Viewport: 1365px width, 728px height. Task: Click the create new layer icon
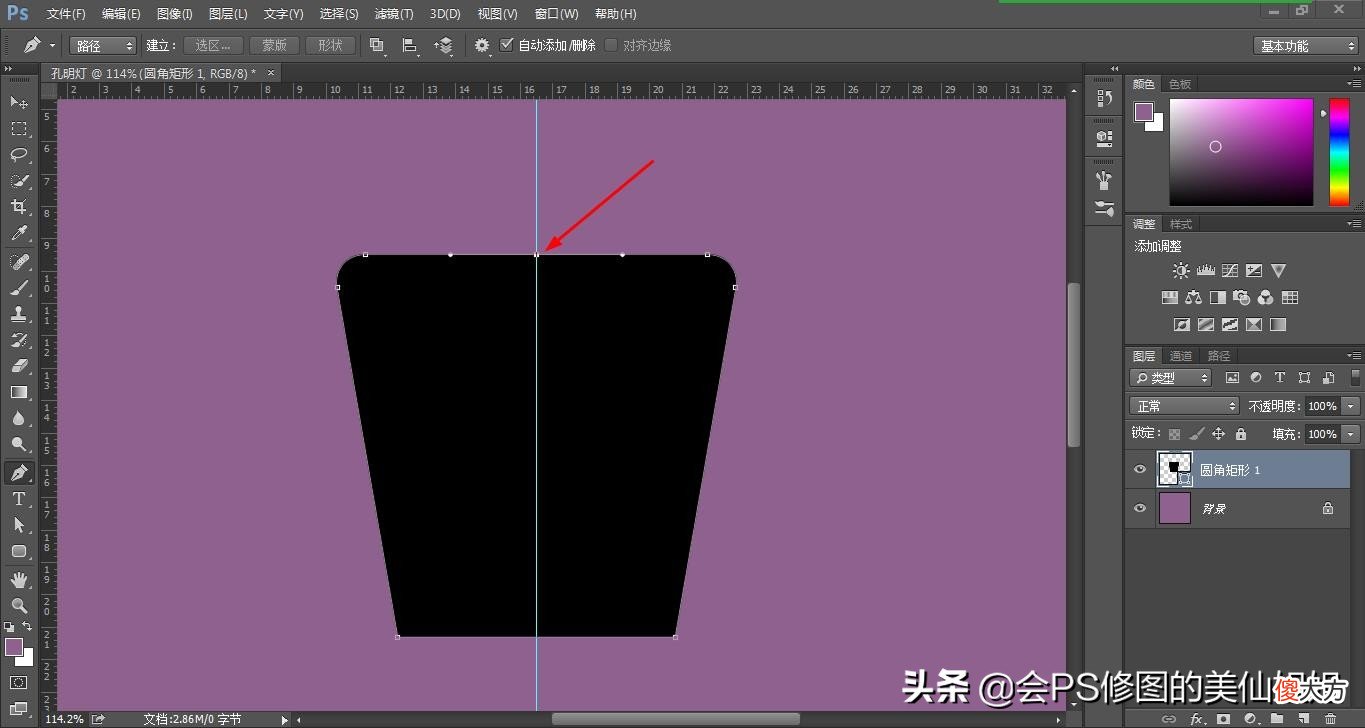(x=1303, y=719)
